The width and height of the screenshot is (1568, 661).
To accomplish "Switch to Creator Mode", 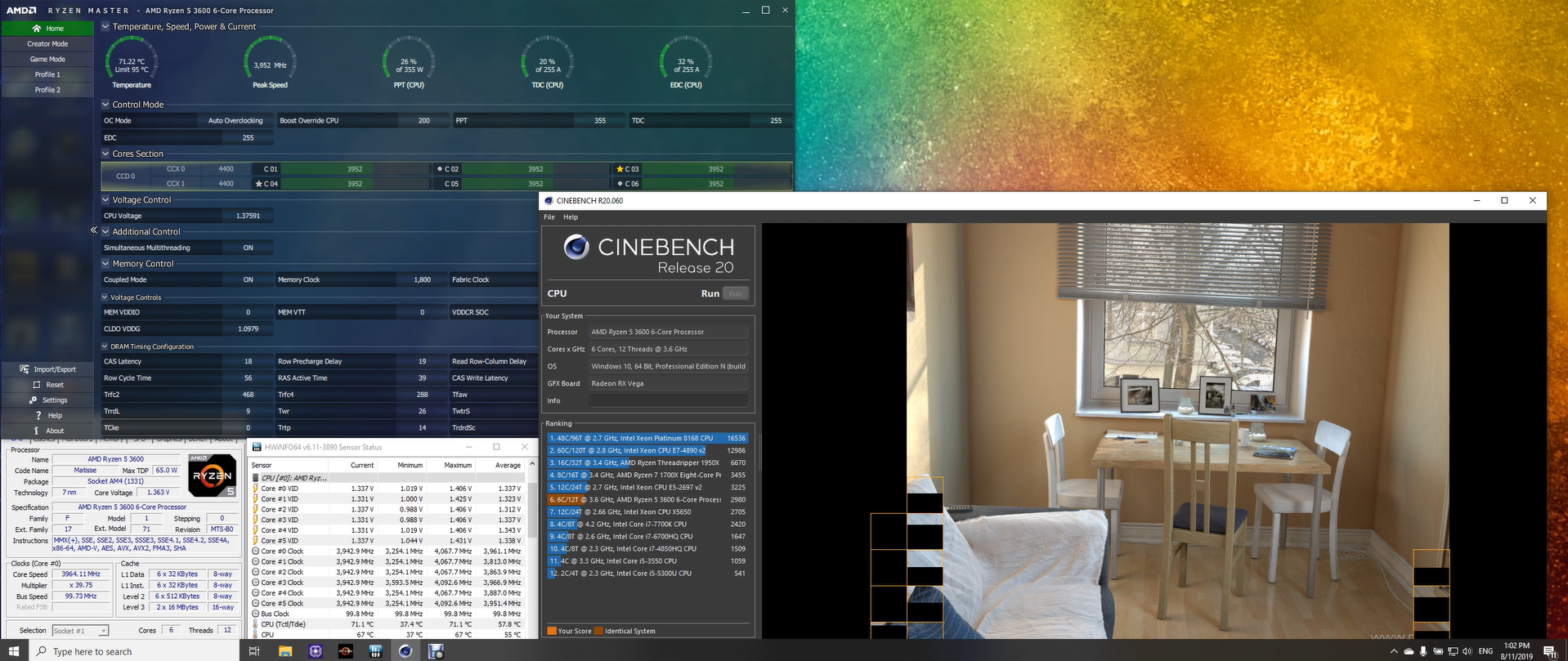I will [47, 44].
